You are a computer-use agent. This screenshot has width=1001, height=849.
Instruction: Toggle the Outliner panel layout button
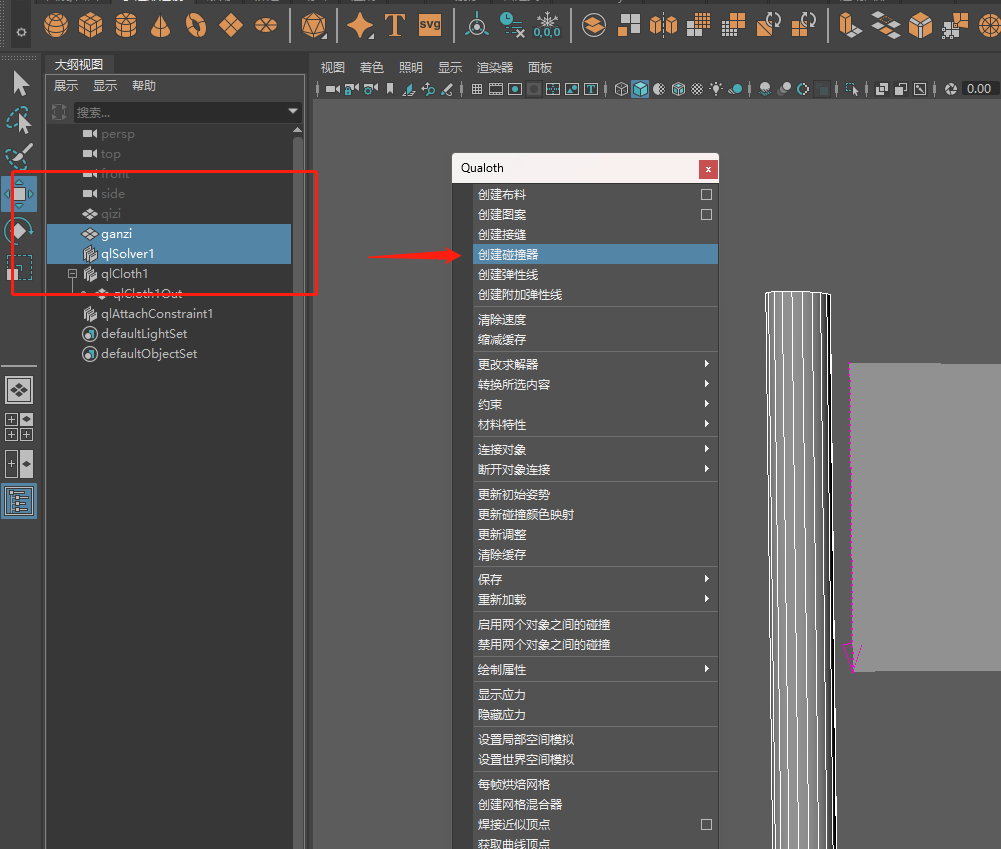(x=19, y=501)
